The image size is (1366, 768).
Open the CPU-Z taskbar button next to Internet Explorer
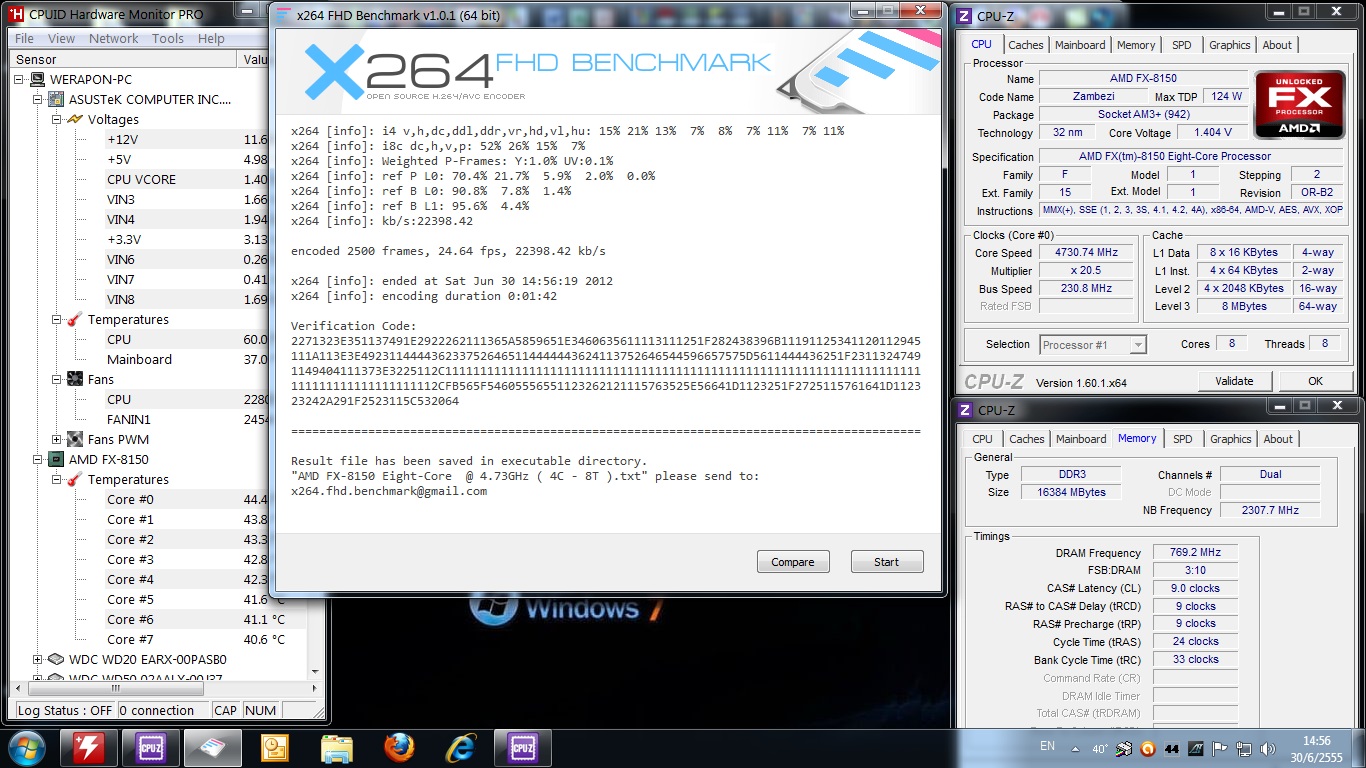523,748
